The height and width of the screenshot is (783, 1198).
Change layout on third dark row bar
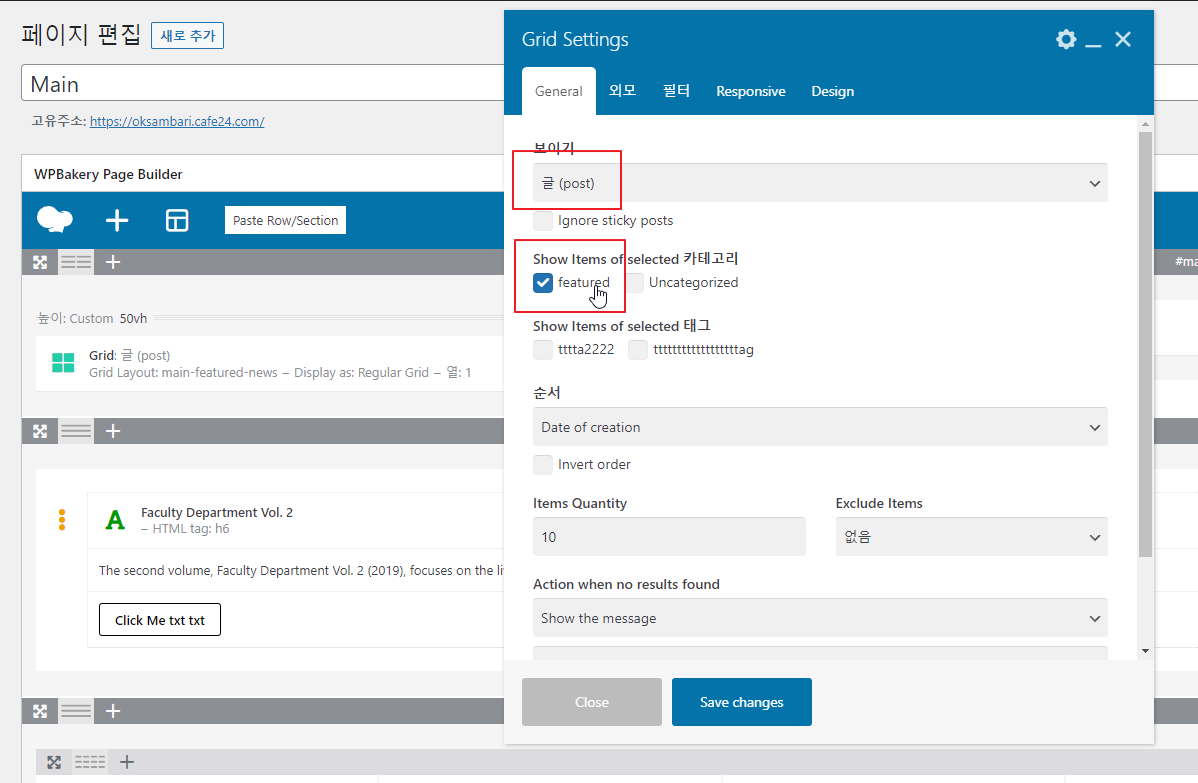coord(76,711)
